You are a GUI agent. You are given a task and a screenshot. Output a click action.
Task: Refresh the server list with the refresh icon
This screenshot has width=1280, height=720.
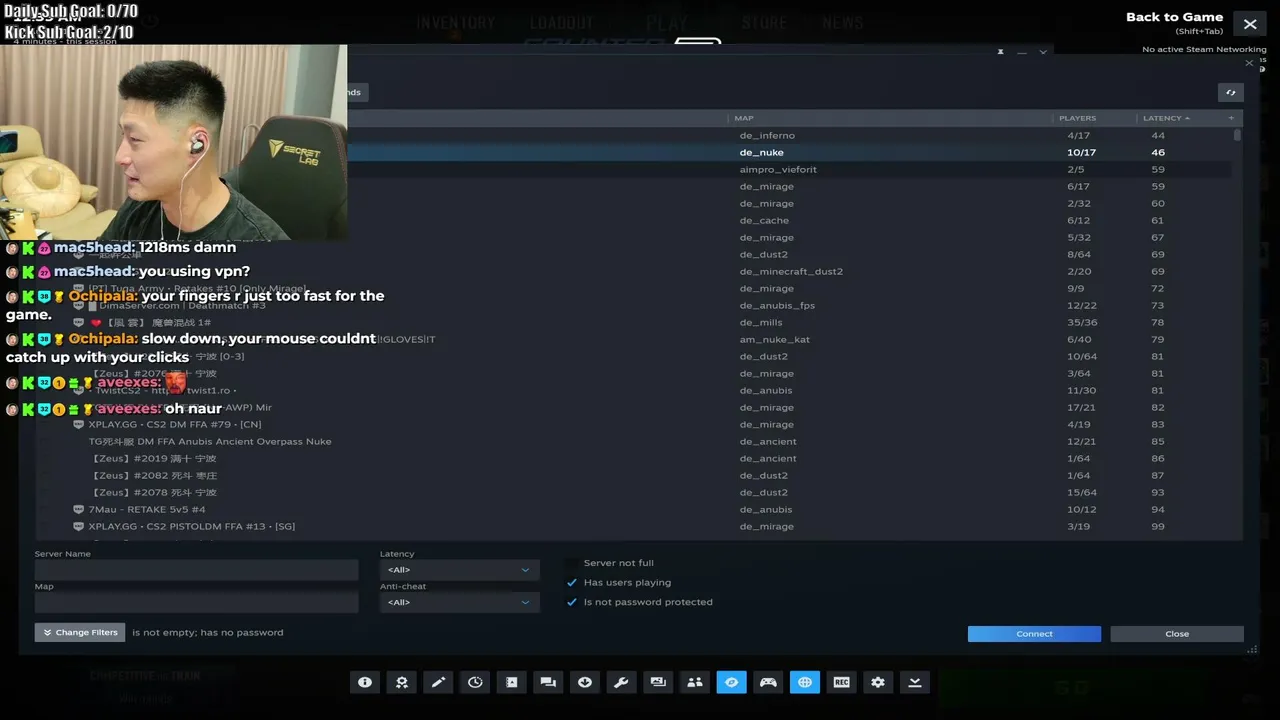[1231, 92]
